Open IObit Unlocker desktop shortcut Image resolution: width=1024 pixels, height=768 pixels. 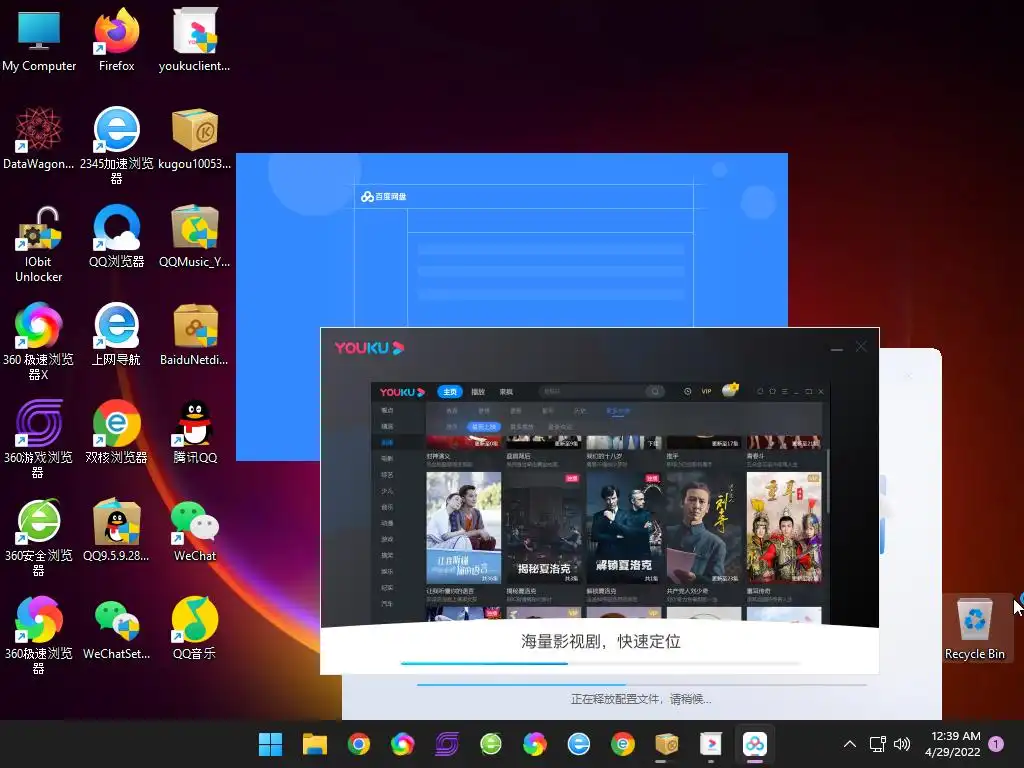click(39, 244)
